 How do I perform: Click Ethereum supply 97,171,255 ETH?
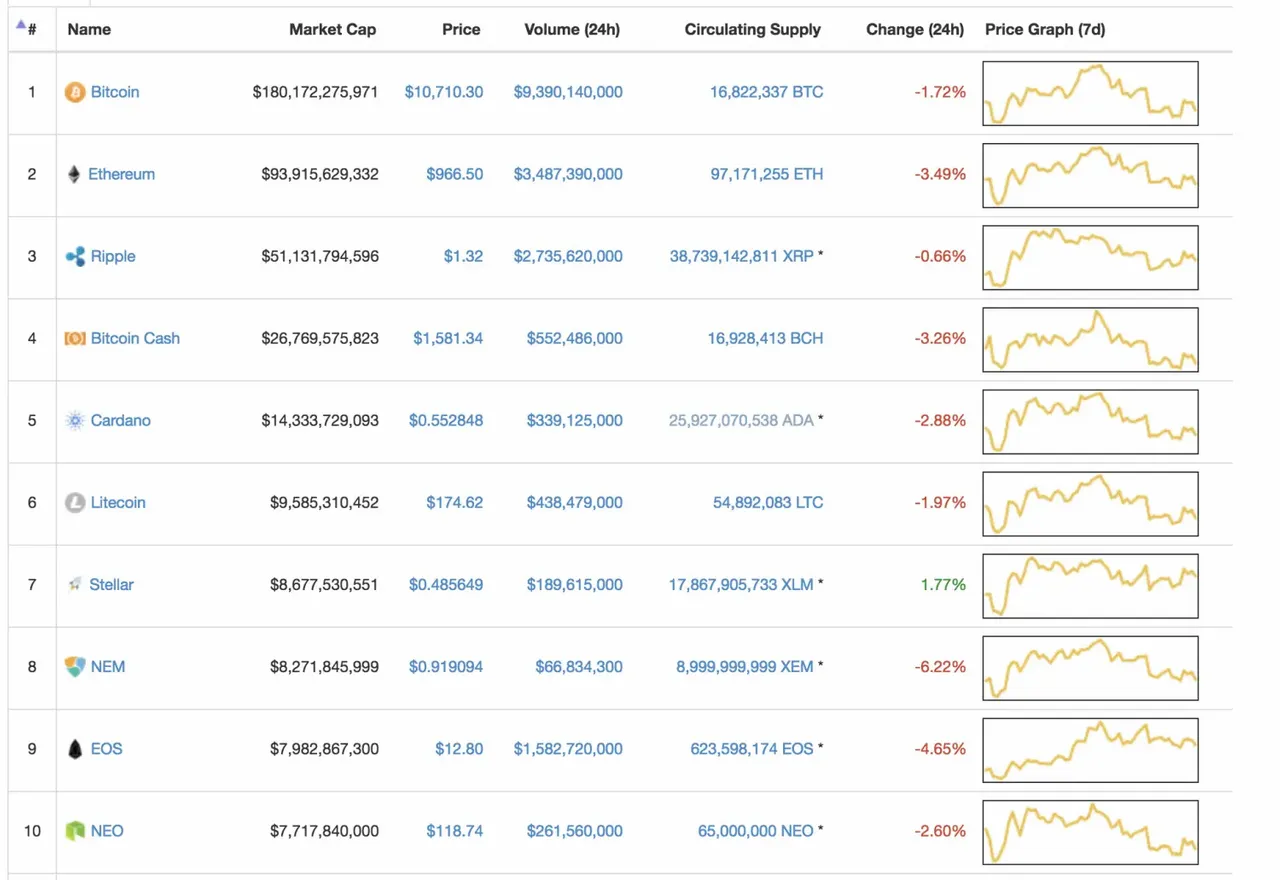tap(767, 174)
